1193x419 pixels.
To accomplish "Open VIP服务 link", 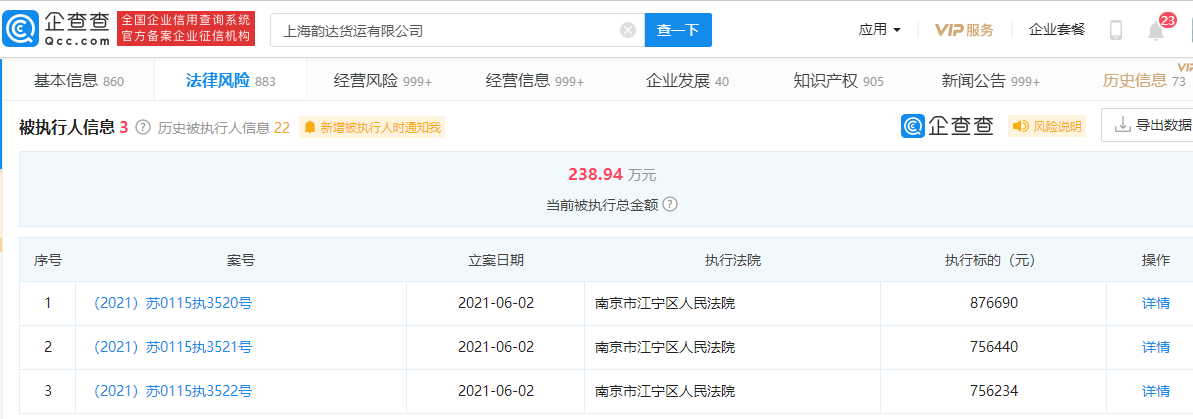I will click(964, 30).
